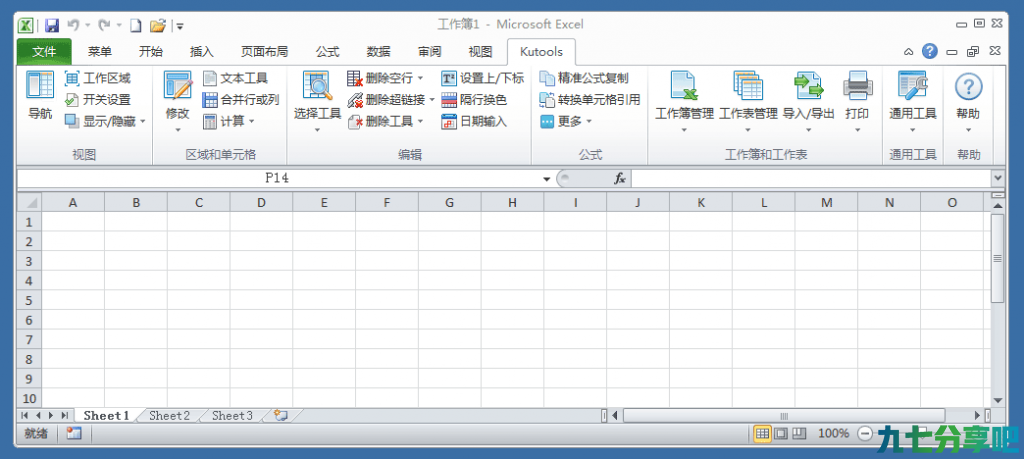This screenshot has width=1024, height=459.
Task: Select the row 5 header
Action: (29, 300)
